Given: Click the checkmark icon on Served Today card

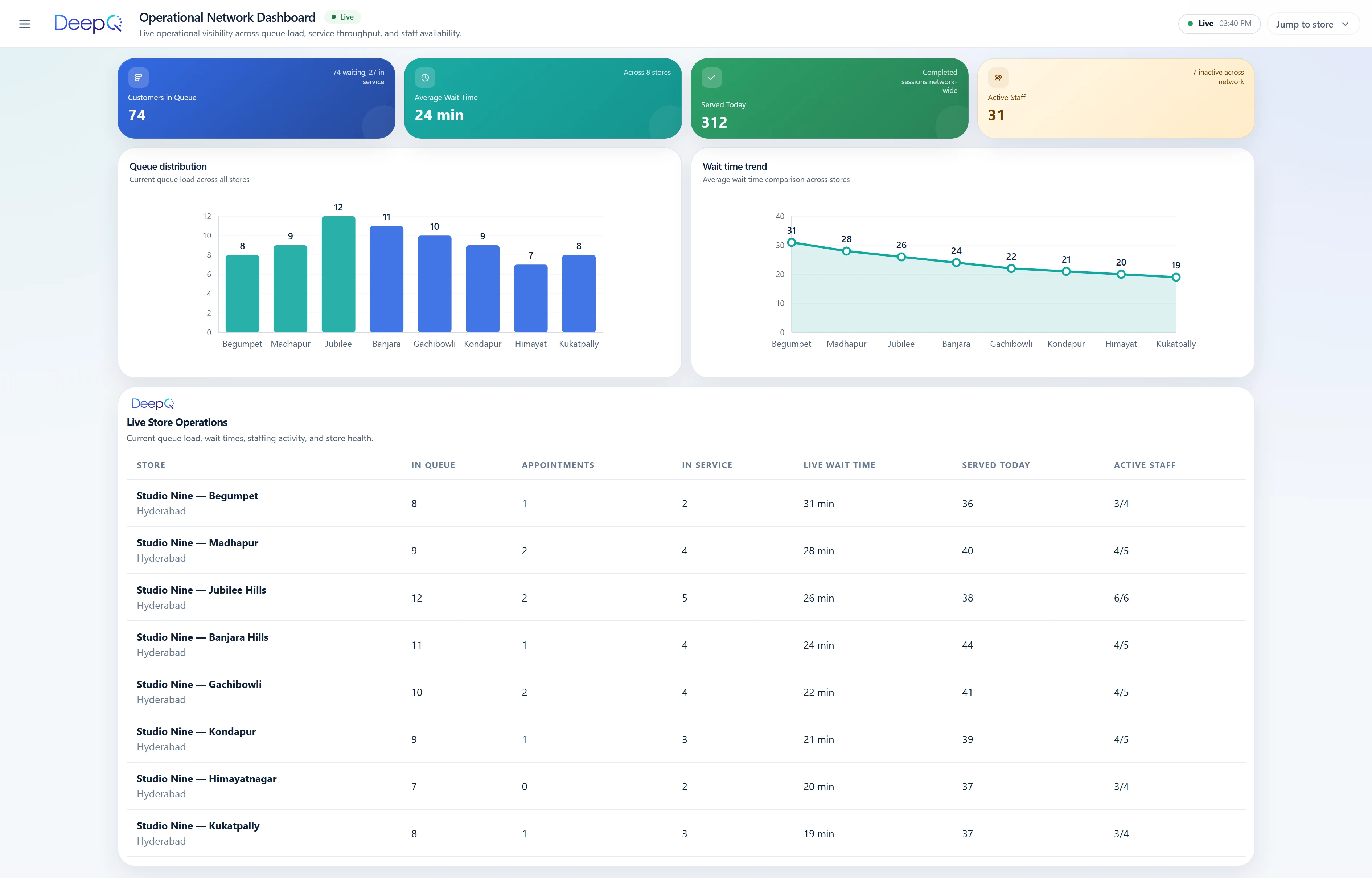Looking at the screenshot, I should click(x=711, y=78).
